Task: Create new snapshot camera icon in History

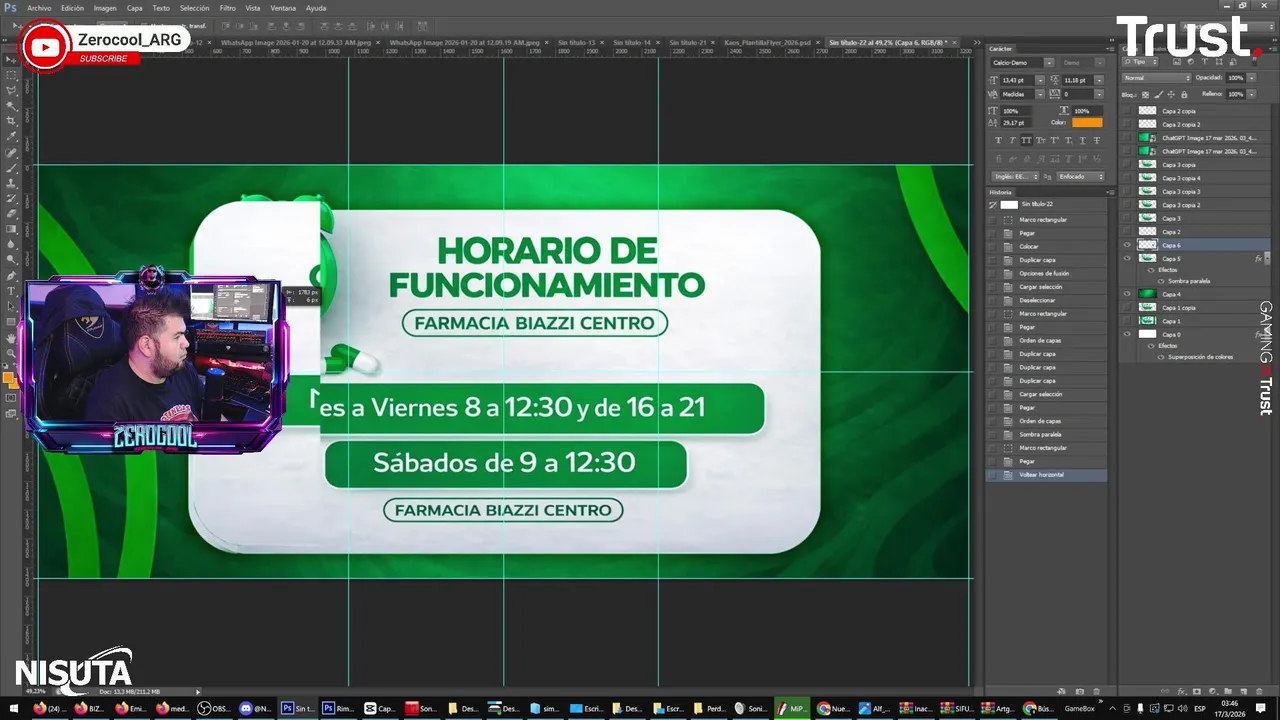Action: pyautogui.click(x=1079, y=691)
